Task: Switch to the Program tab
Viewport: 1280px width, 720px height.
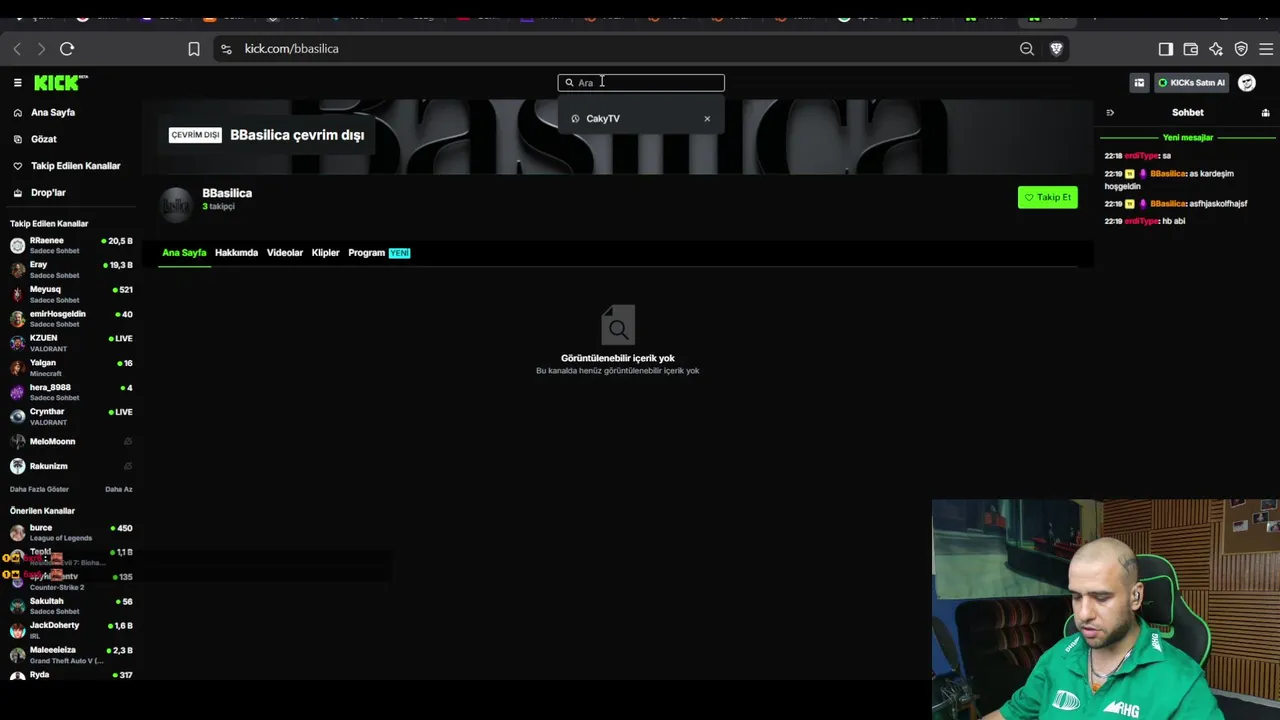Action: pos(379,253)
